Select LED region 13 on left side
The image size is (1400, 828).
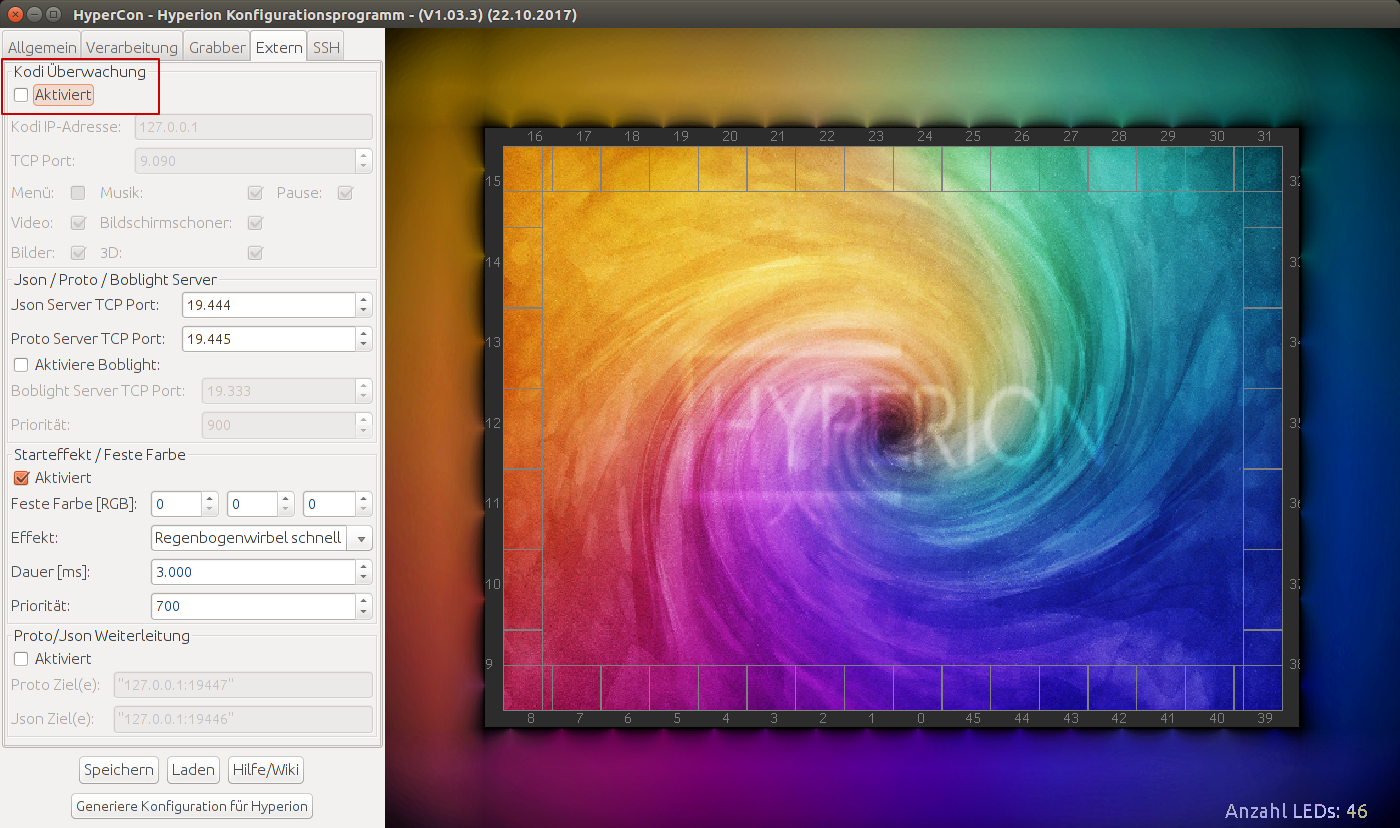(522, 348)
